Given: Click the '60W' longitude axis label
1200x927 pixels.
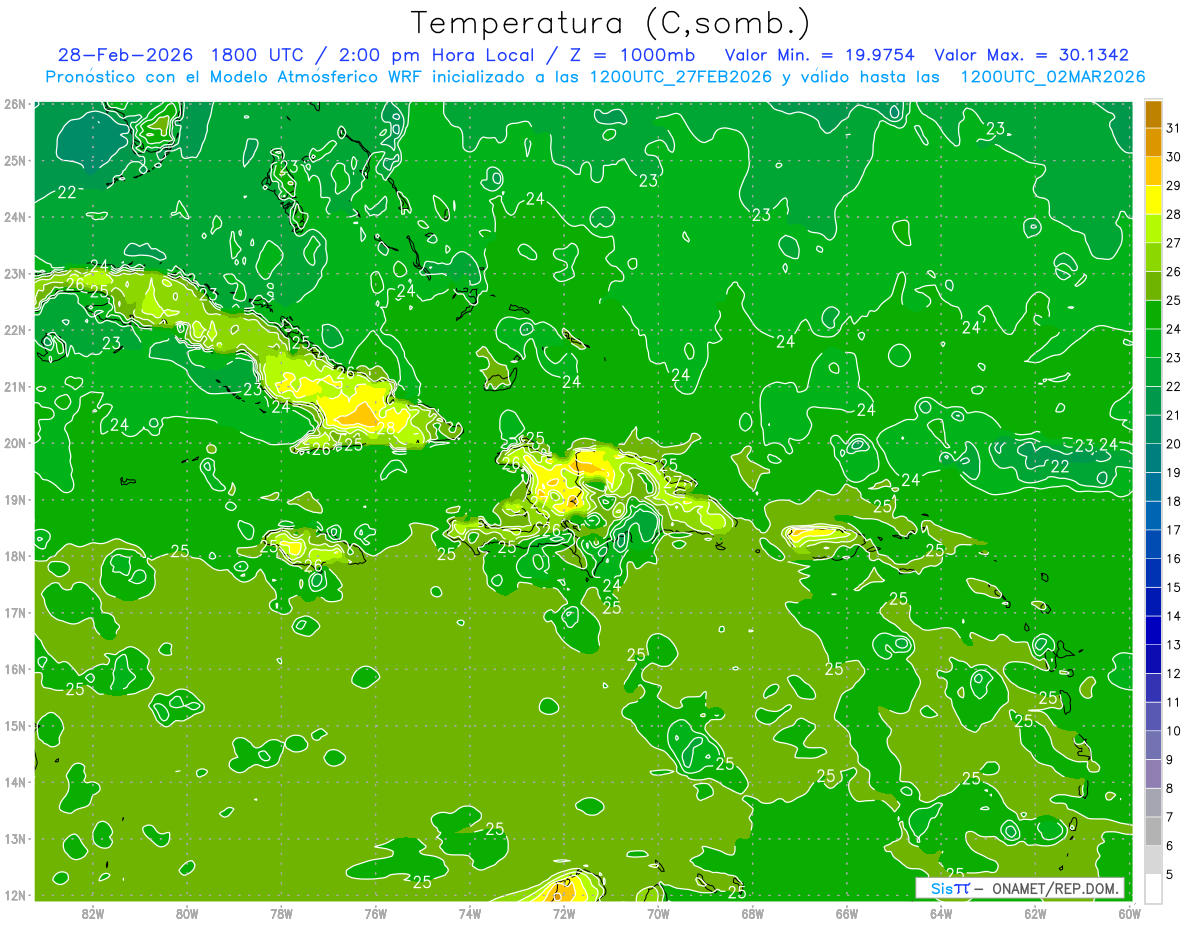Looking at the screenshot, I should (1130, 913).
